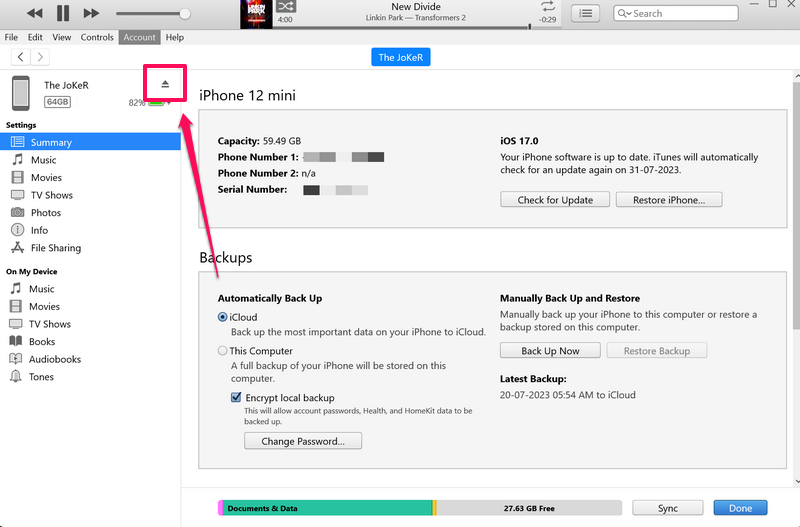
Task: Open the Account menu
Action: coord(139,37)
